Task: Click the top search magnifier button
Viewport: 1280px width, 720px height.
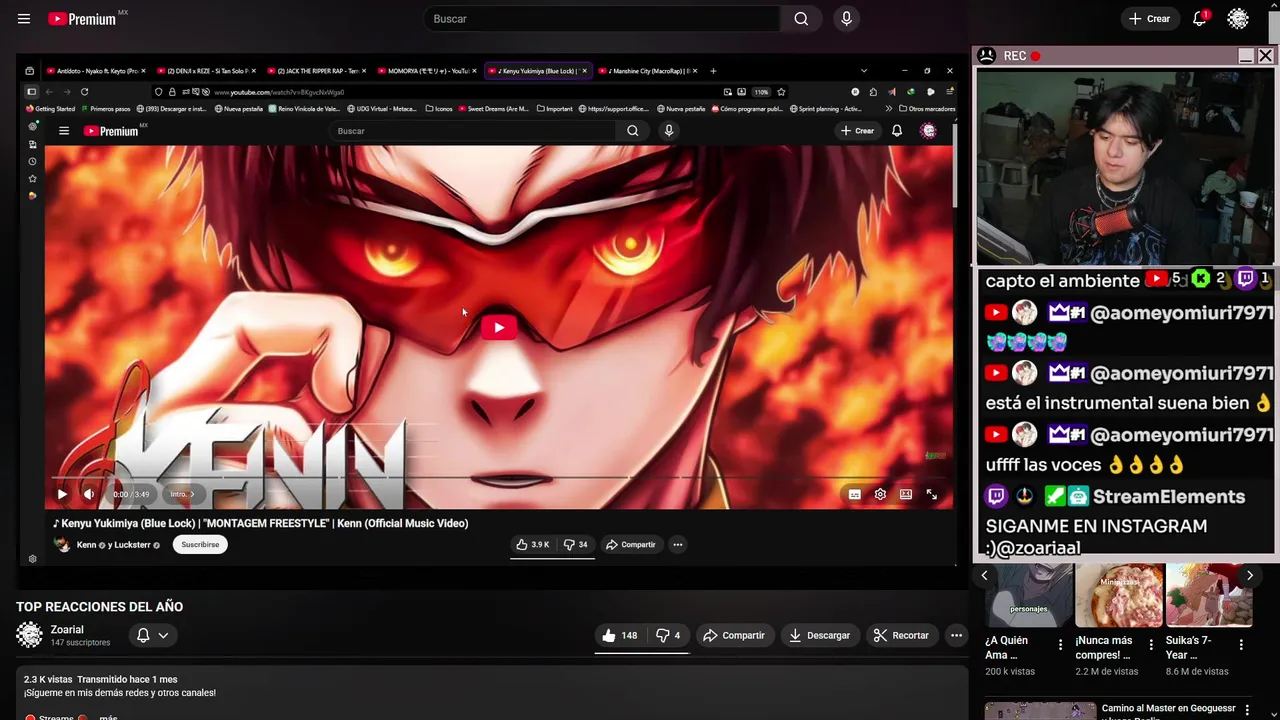Action: pyautogui.click(x=801, y=19)
